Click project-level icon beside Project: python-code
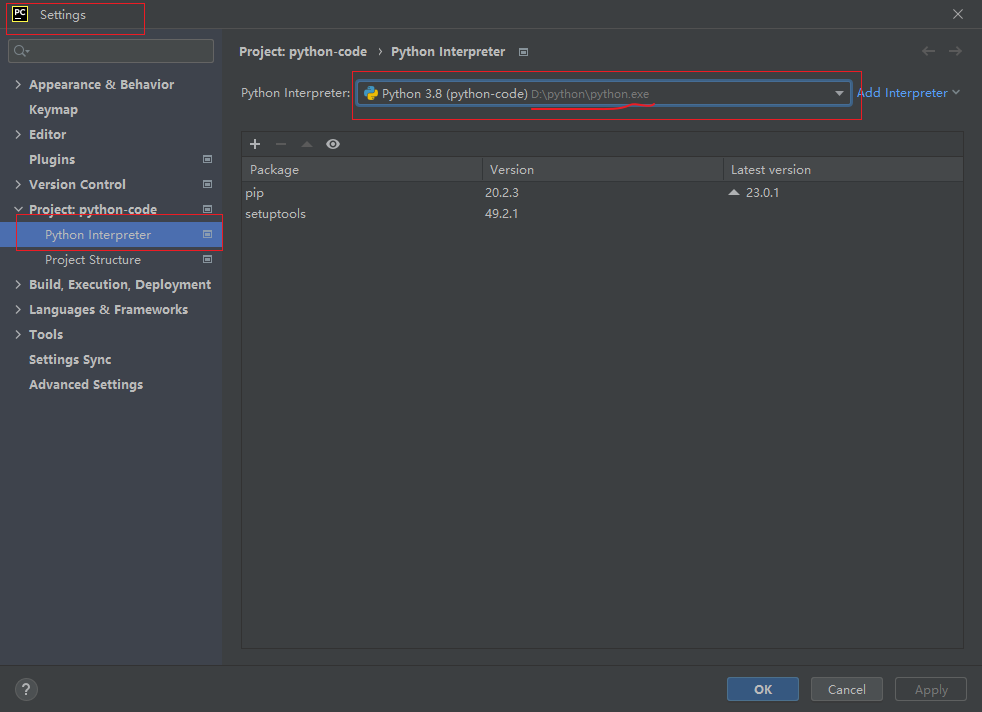 207,209
